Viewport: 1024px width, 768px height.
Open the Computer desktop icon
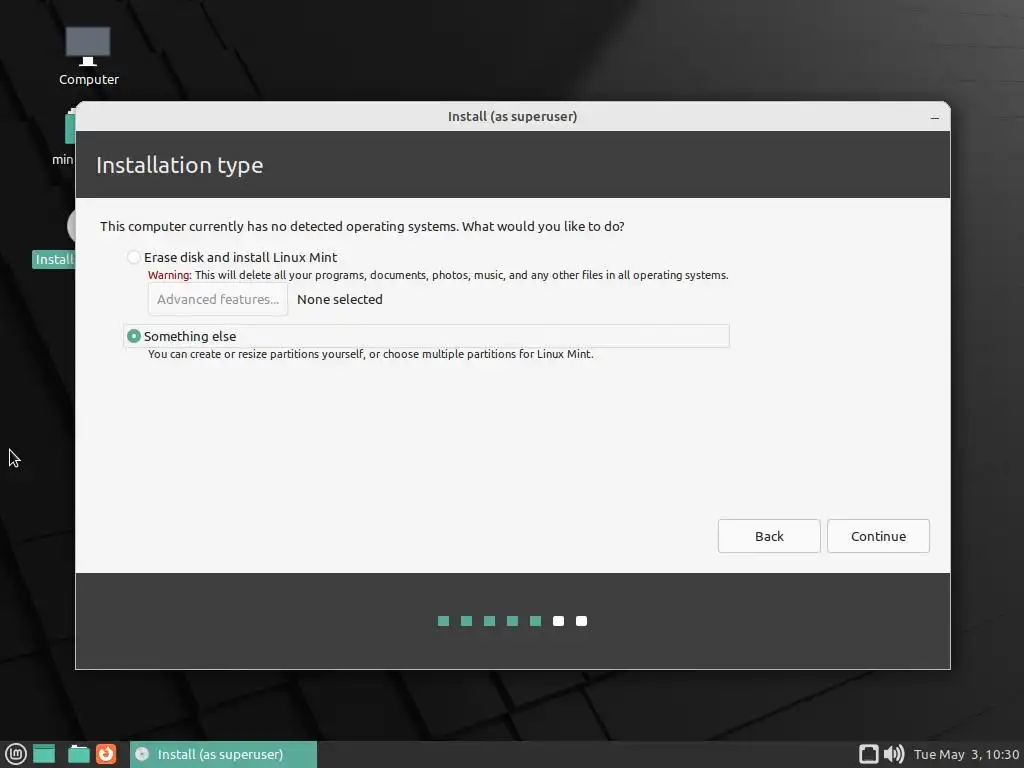[x=88, y=56]
